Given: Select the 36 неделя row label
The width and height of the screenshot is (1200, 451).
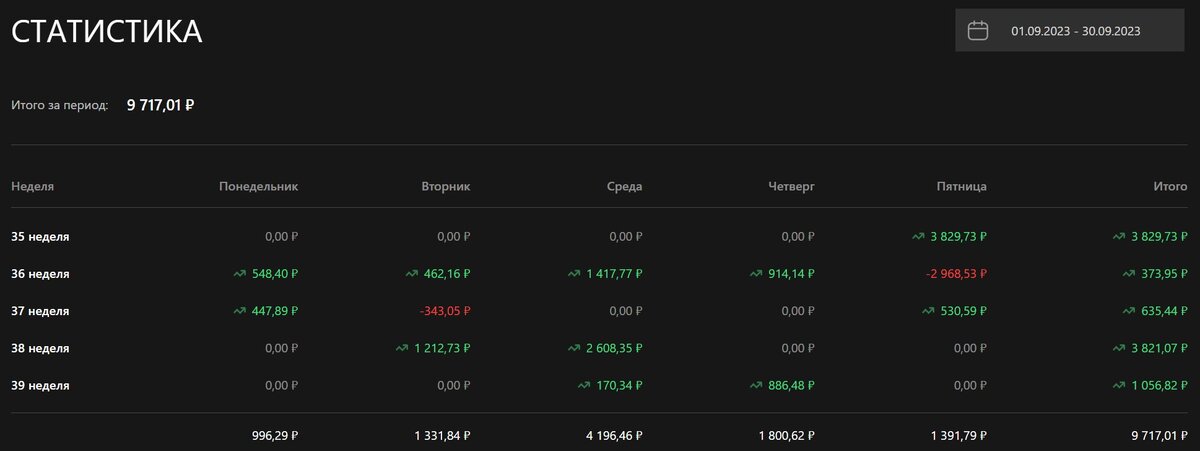Looking at the screenshot, I should coord(40,274).
